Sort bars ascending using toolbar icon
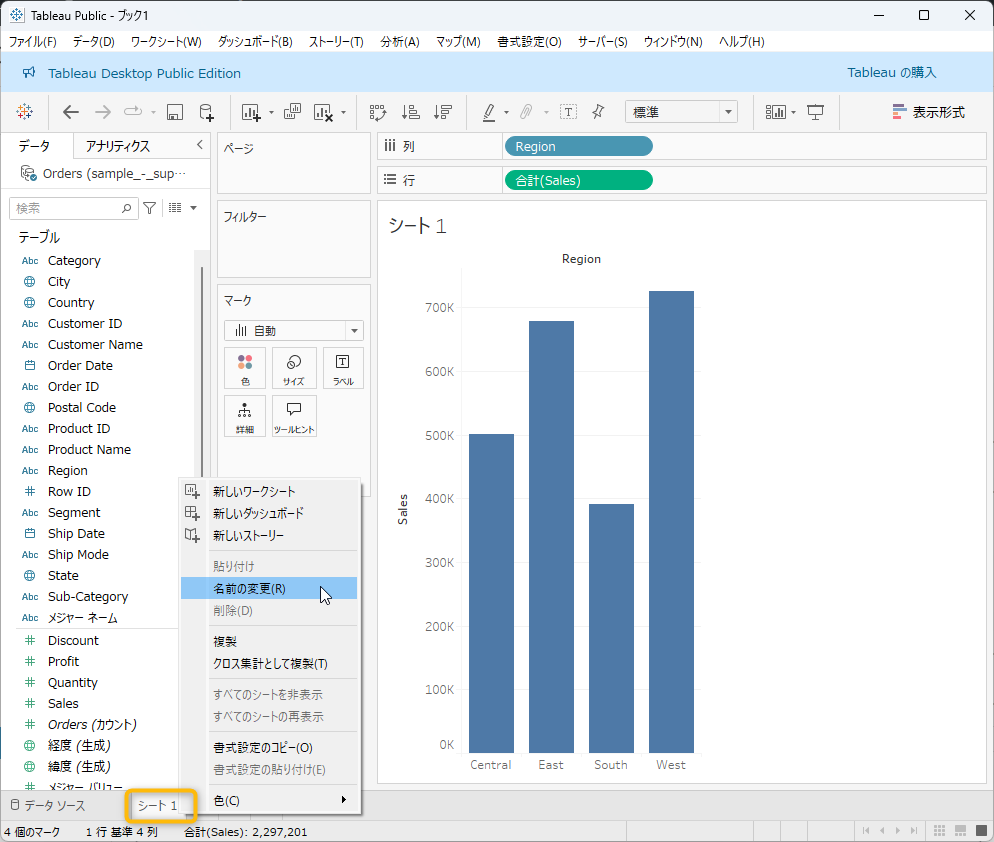Image resolution: width=994 pixels, height=842 pixels. click(410, 112)
